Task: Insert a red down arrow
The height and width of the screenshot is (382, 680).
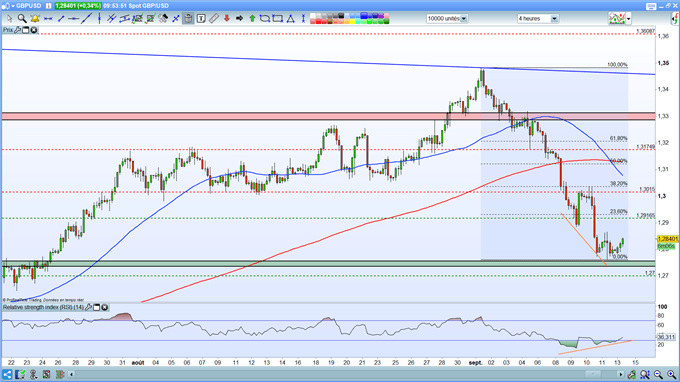Action: pos(226,19)
